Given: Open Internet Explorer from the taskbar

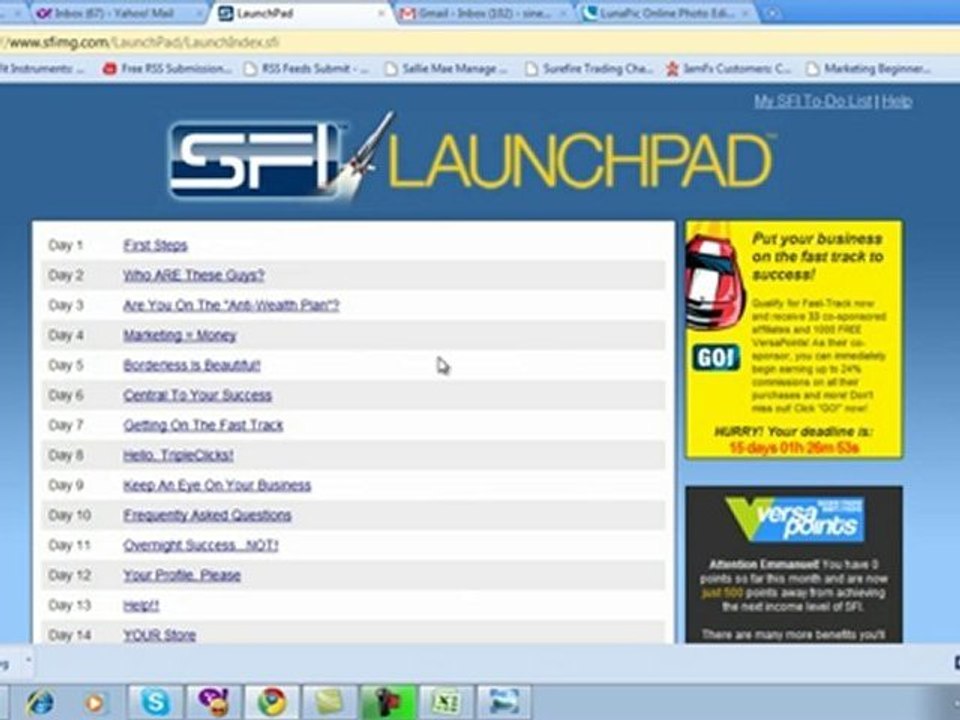Looking at the screenshot, I should click(40, 702).
